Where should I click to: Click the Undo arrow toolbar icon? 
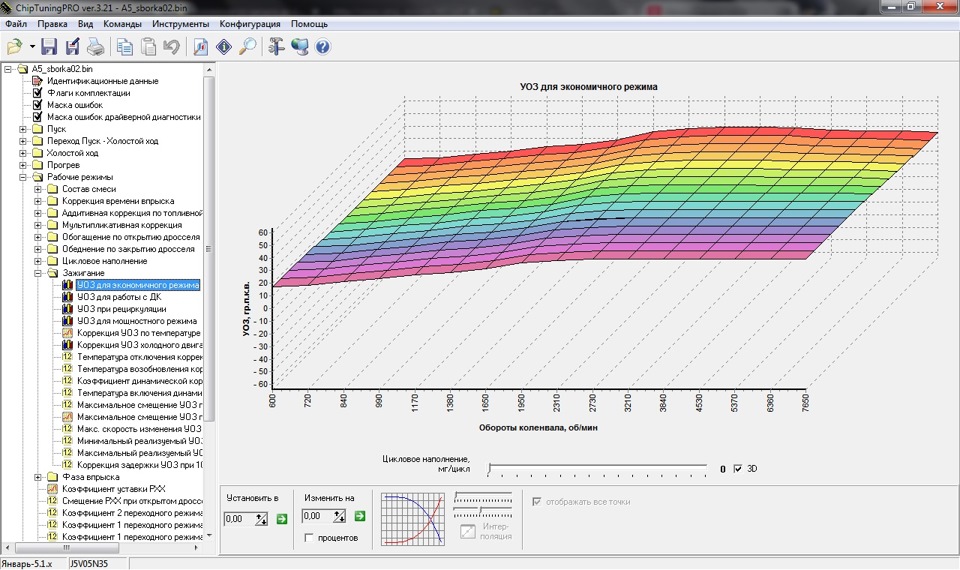[171, 47]
